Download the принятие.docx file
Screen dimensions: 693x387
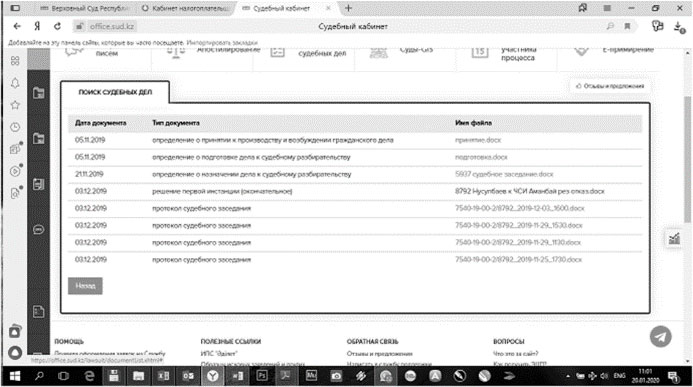pyautogui.click(x=478, y=140)
